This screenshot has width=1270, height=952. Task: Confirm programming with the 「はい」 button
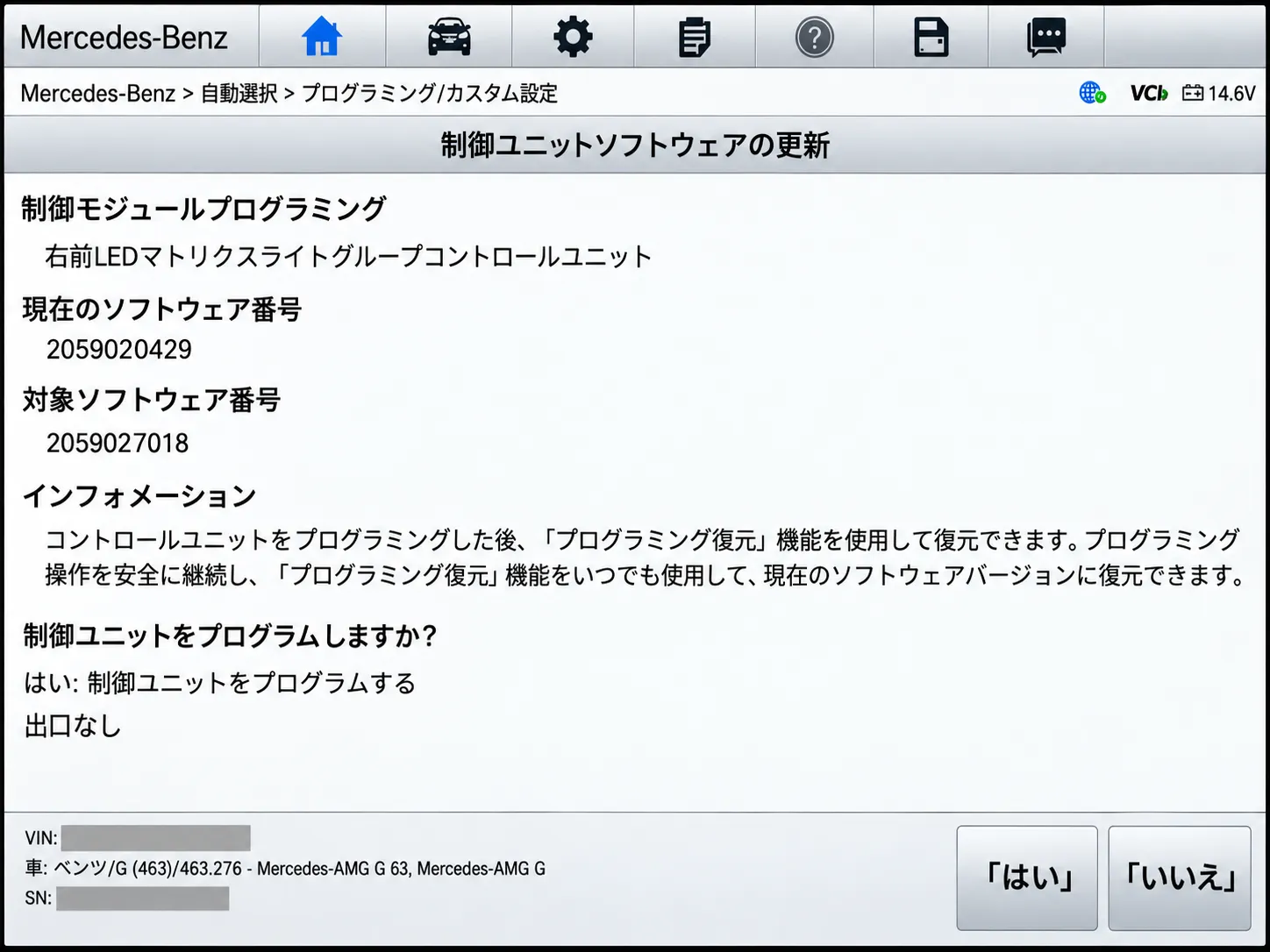point(1027,877)
